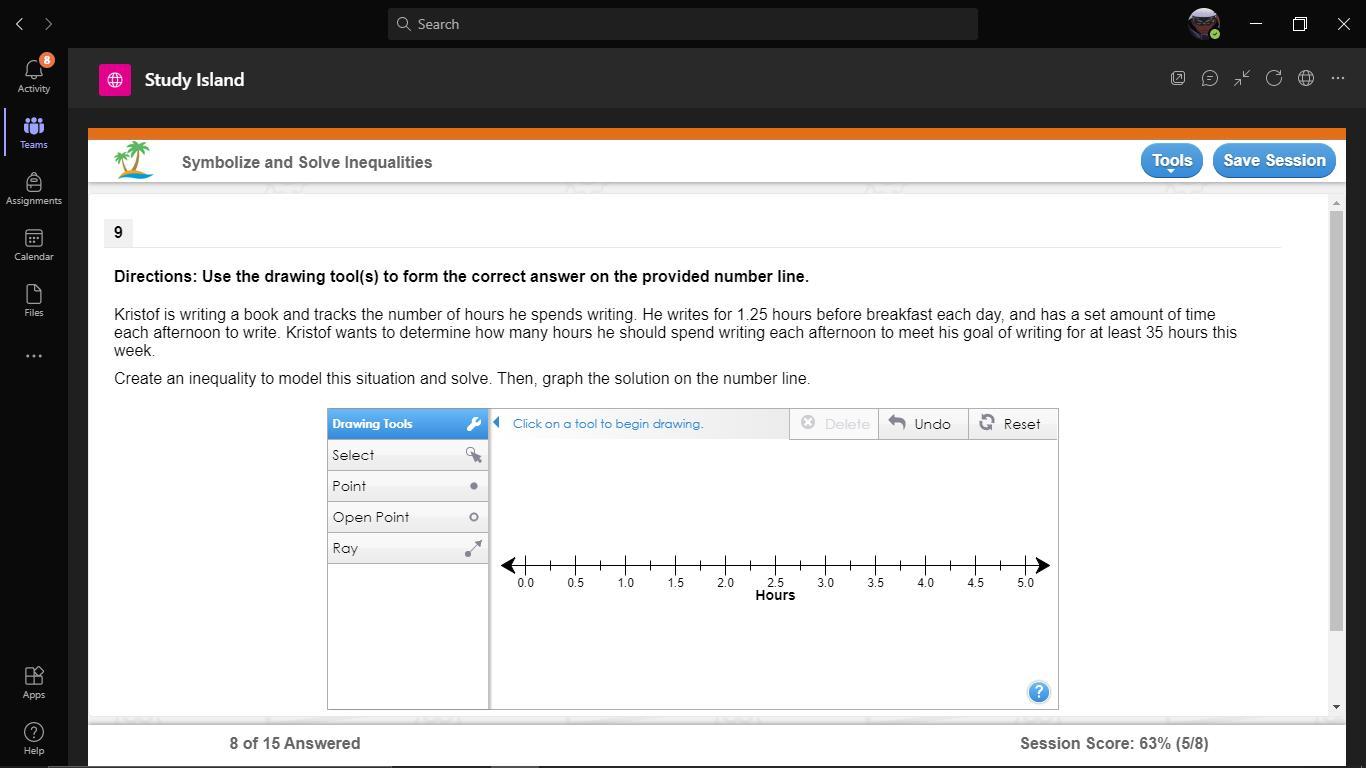Choose the Select tool

click(408, 455)
